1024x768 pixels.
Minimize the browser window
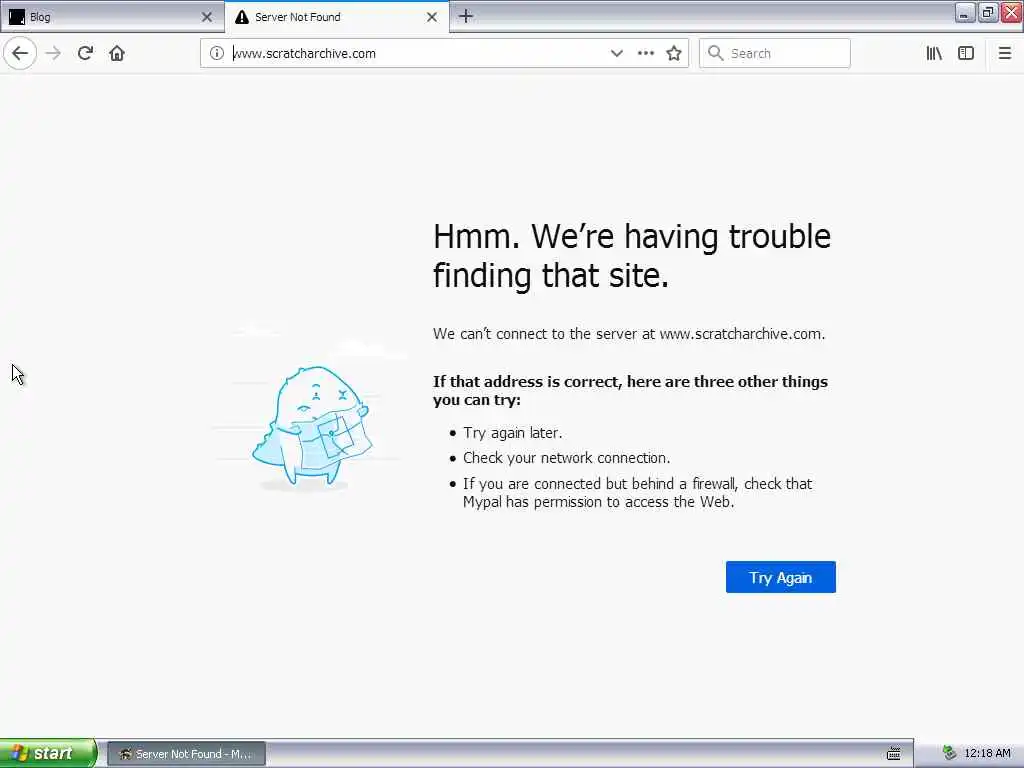[x=965, y=13]
